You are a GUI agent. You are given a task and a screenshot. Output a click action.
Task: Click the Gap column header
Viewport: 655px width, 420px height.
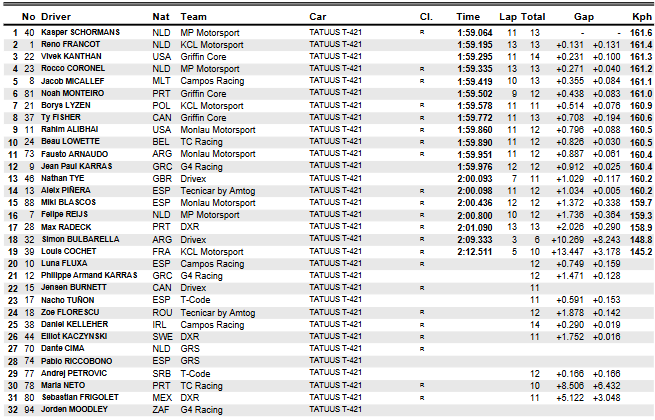click(x=586, y=17)
